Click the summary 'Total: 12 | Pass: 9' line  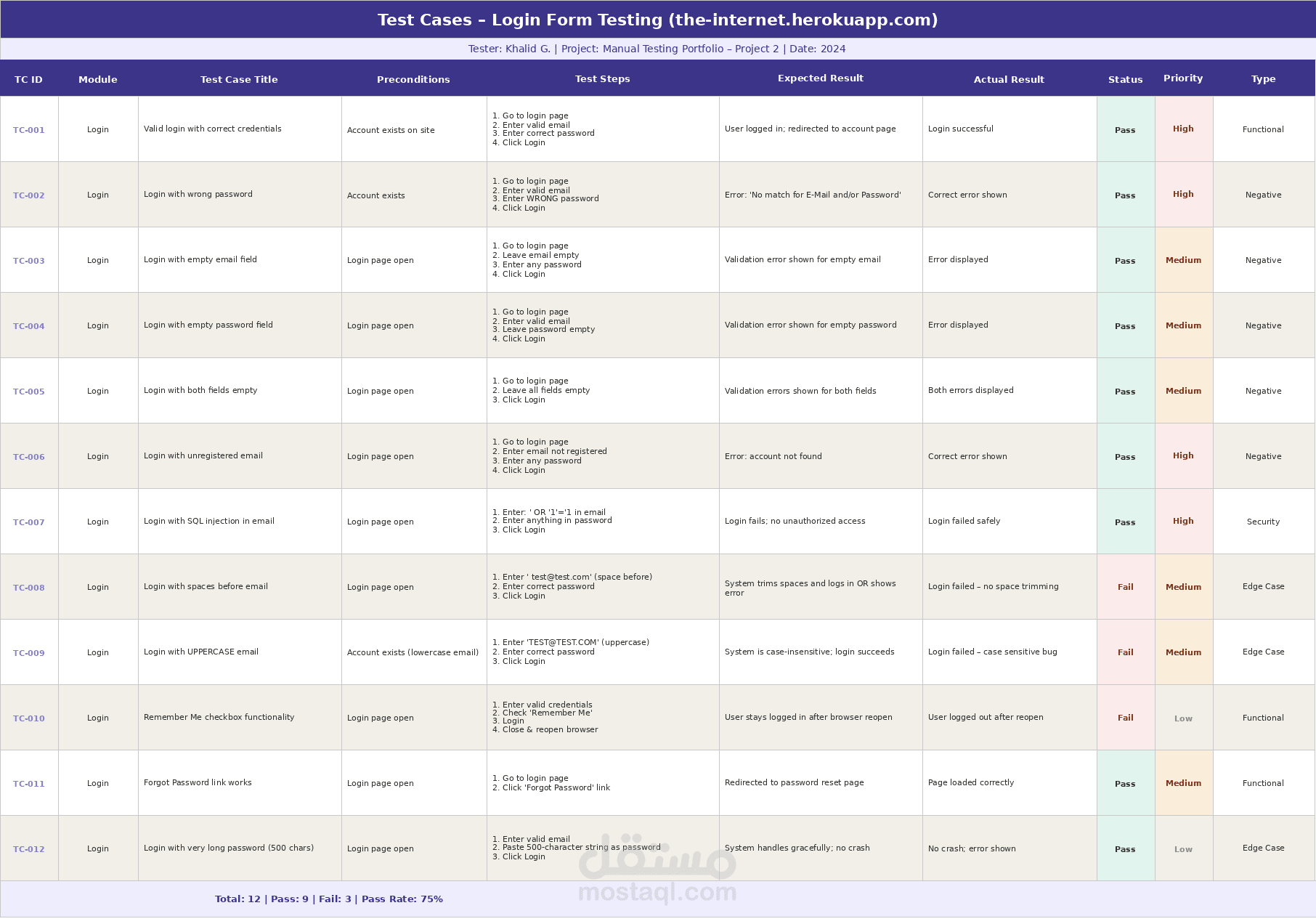[329, 899]
